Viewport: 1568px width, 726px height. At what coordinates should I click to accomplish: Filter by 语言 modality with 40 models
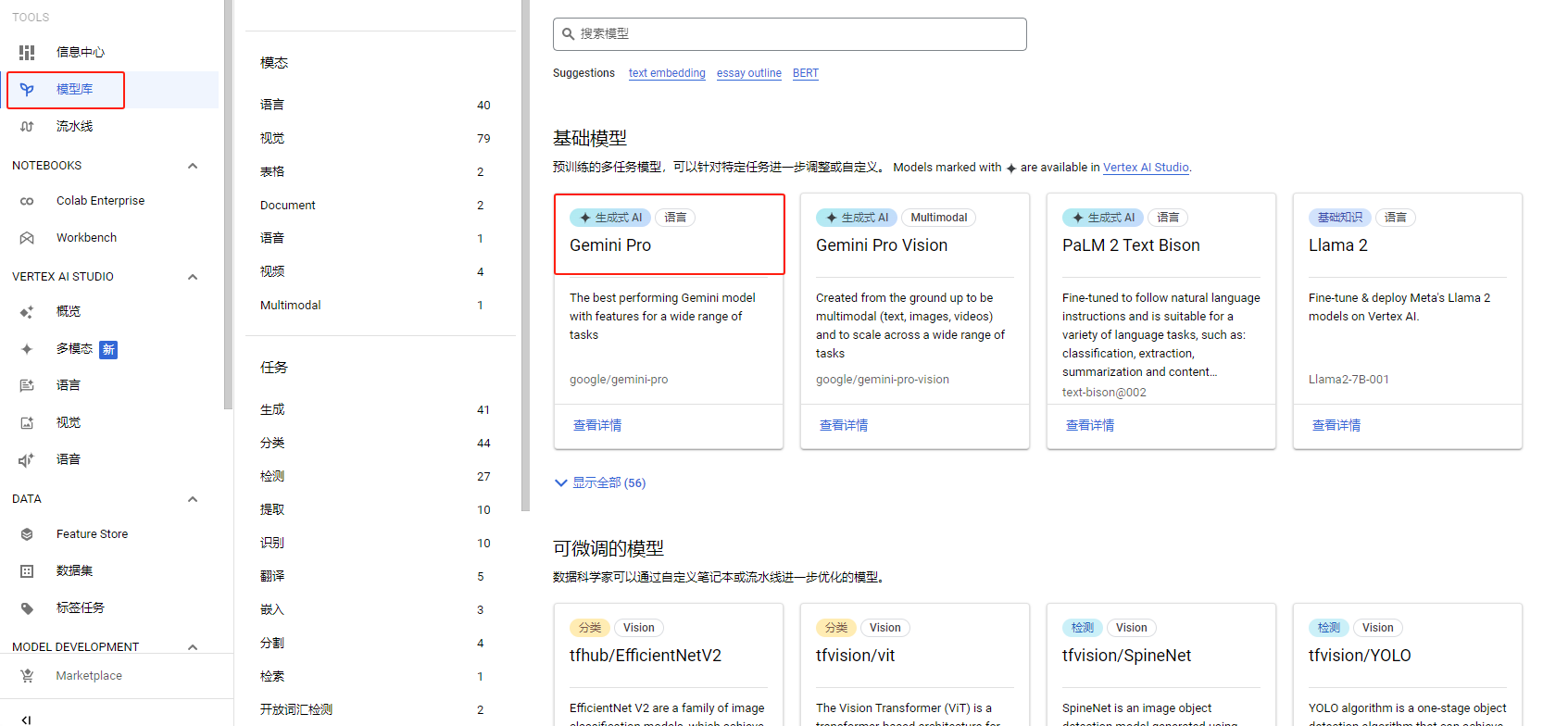click(375, 105)
